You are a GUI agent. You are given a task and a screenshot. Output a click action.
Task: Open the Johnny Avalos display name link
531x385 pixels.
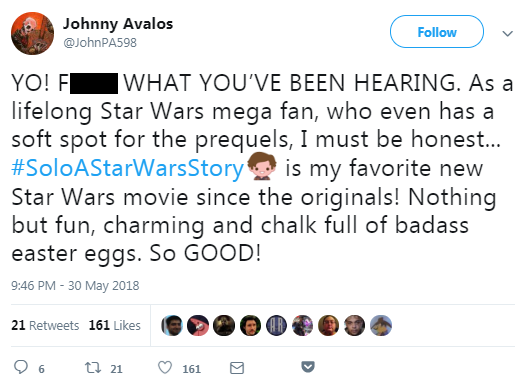(118, 24)
